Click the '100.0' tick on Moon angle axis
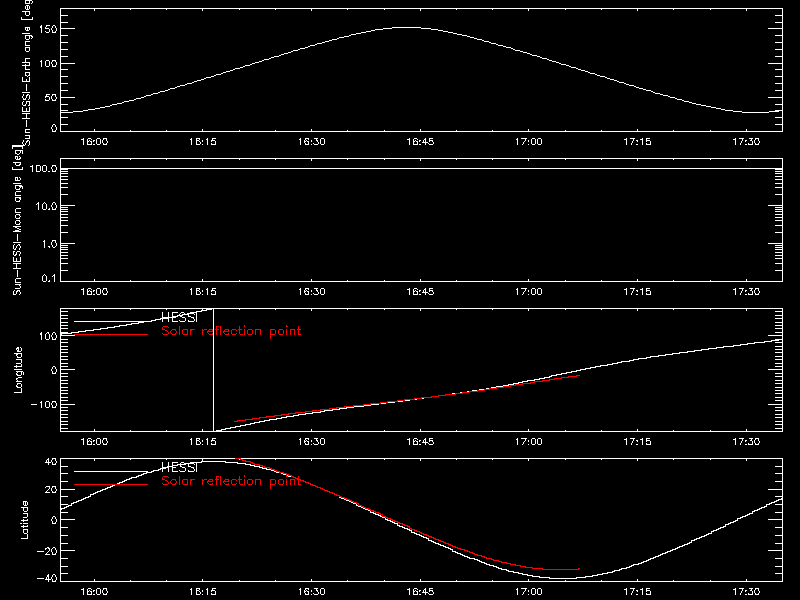Viewport: 800px width, 600px height. [x=43, y=168]
